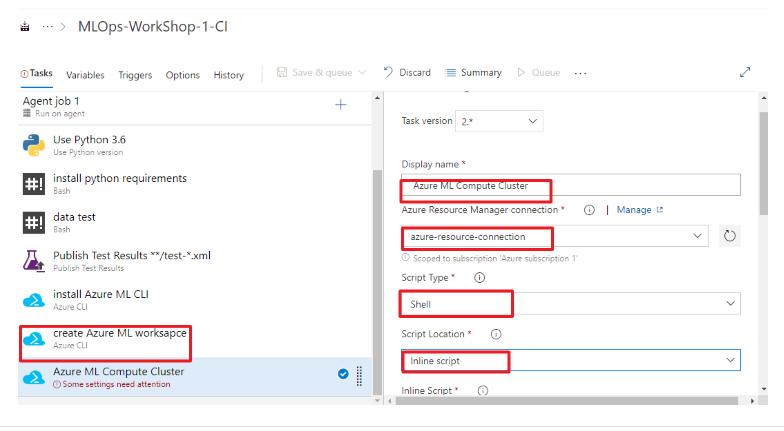The image size is (784, 431).
Task: Click the settings panel scroll down arrow
Action: tap(764, 389)
